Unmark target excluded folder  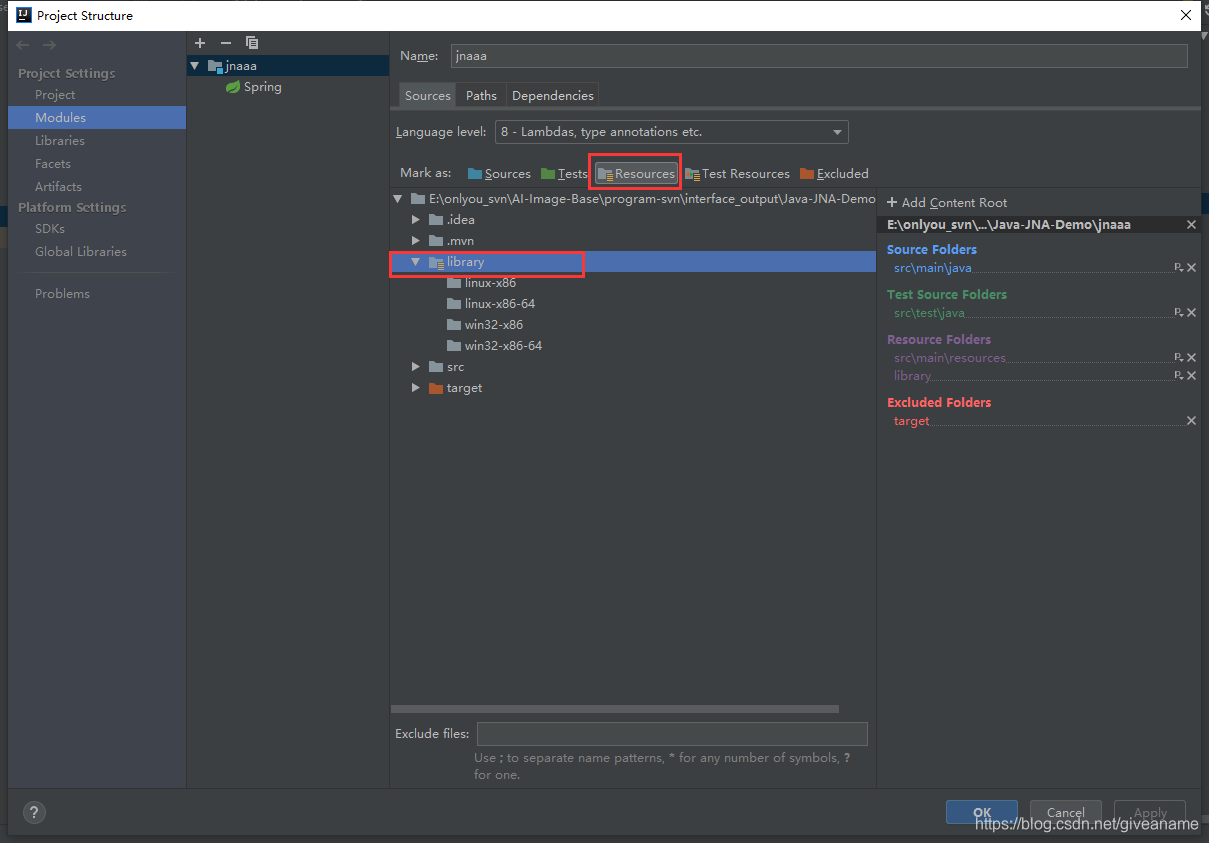1191,421
